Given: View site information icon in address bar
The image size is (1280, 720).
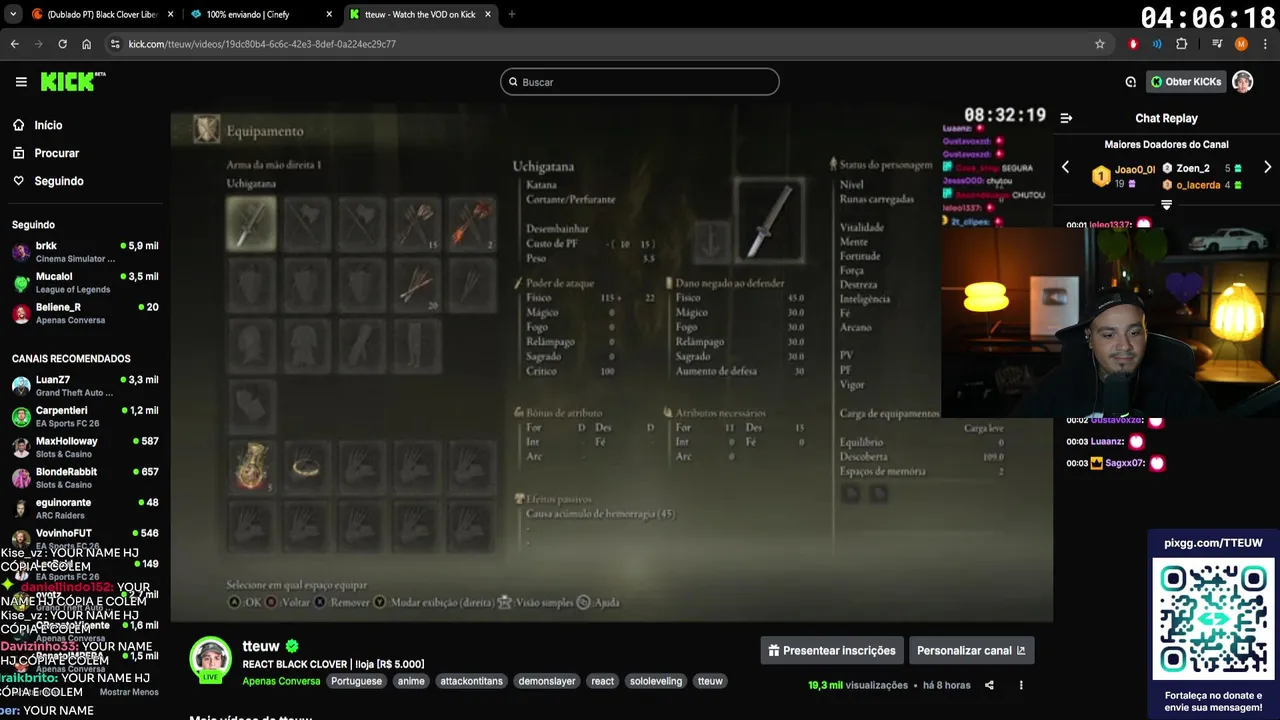Looking at the screenshot, I should click(115, 44).
